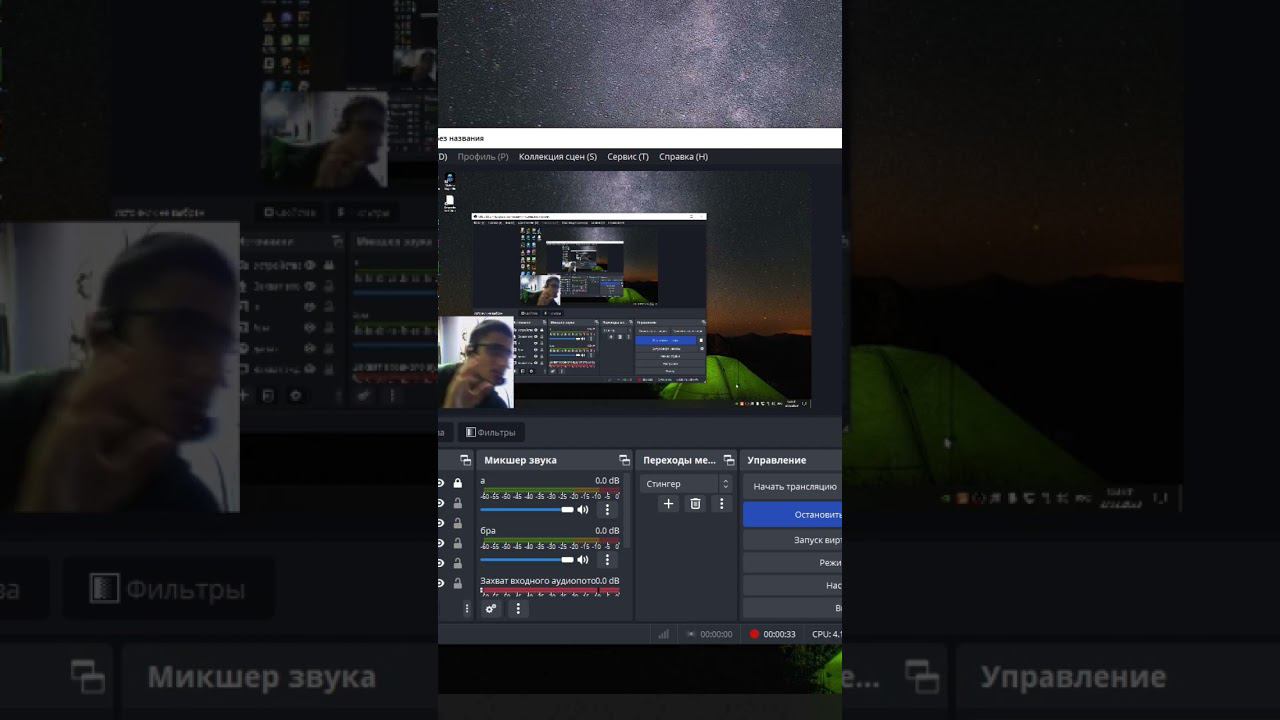Detach the Переходы dock using its float icon
The width and height of the screenshot is (1280, 720).
click(729, 460)
